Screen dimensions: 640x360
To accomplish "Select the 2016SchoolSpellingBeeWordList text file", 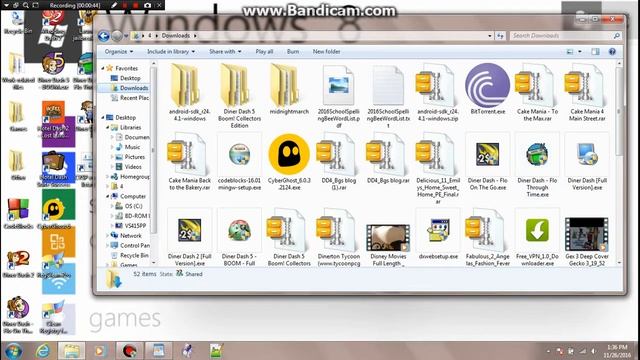I will (388, 96).
